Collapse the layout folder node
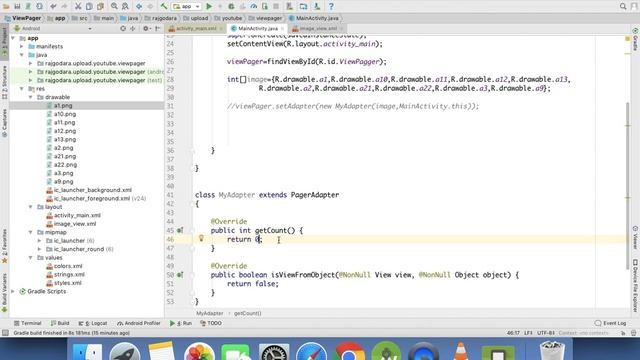640x360 pixels. [31, 207]
